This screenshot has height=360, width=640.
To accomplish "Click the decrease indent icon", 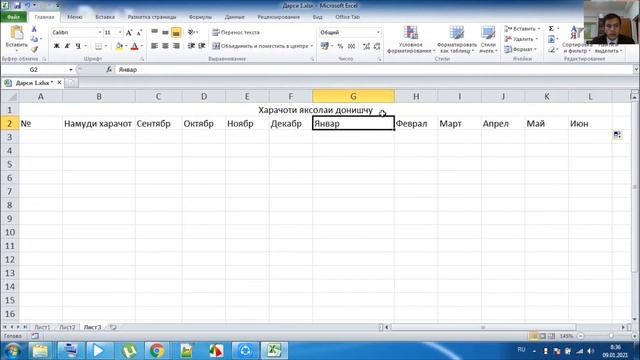I will coord(191,46).
